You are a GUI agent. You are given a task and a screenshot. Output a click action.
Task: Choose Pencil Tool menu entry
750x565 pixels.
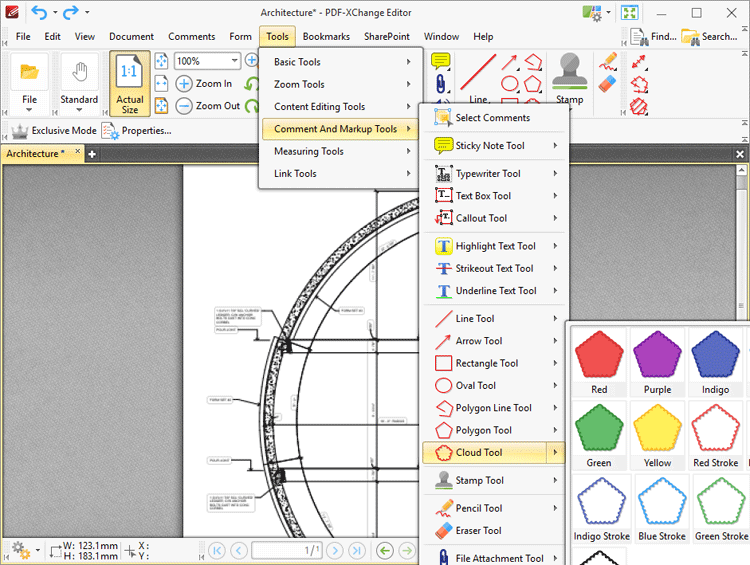click(x=494, y=508)
